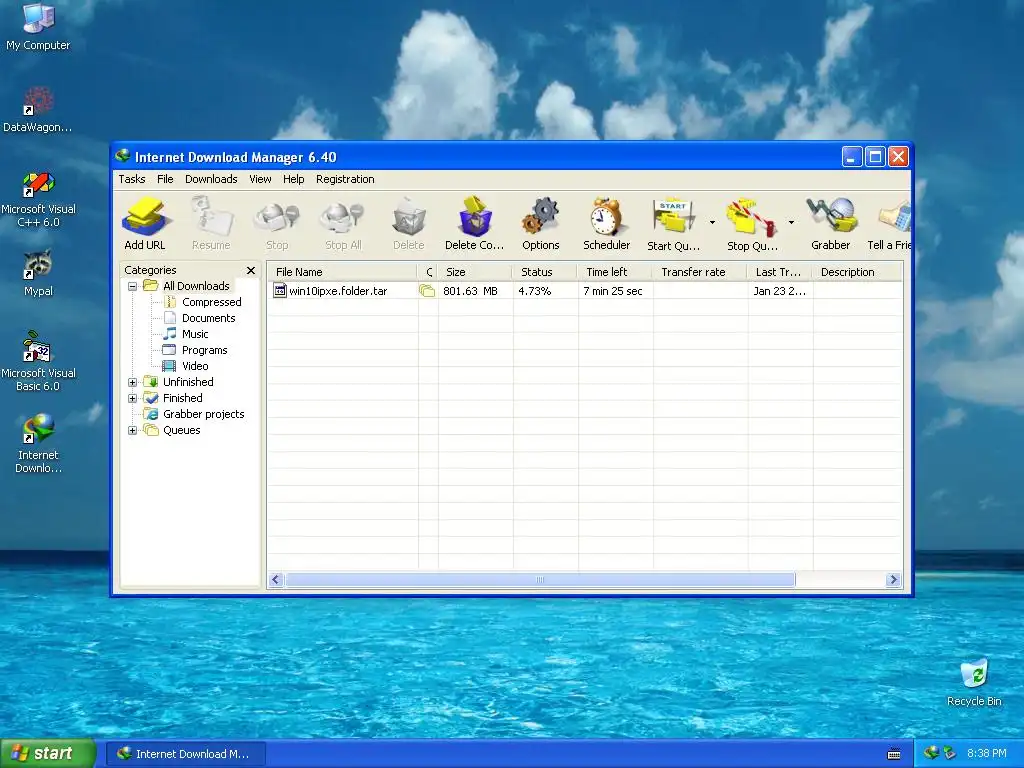
Task: Sort by the File Name column header
Action: [x=342, y=272]
